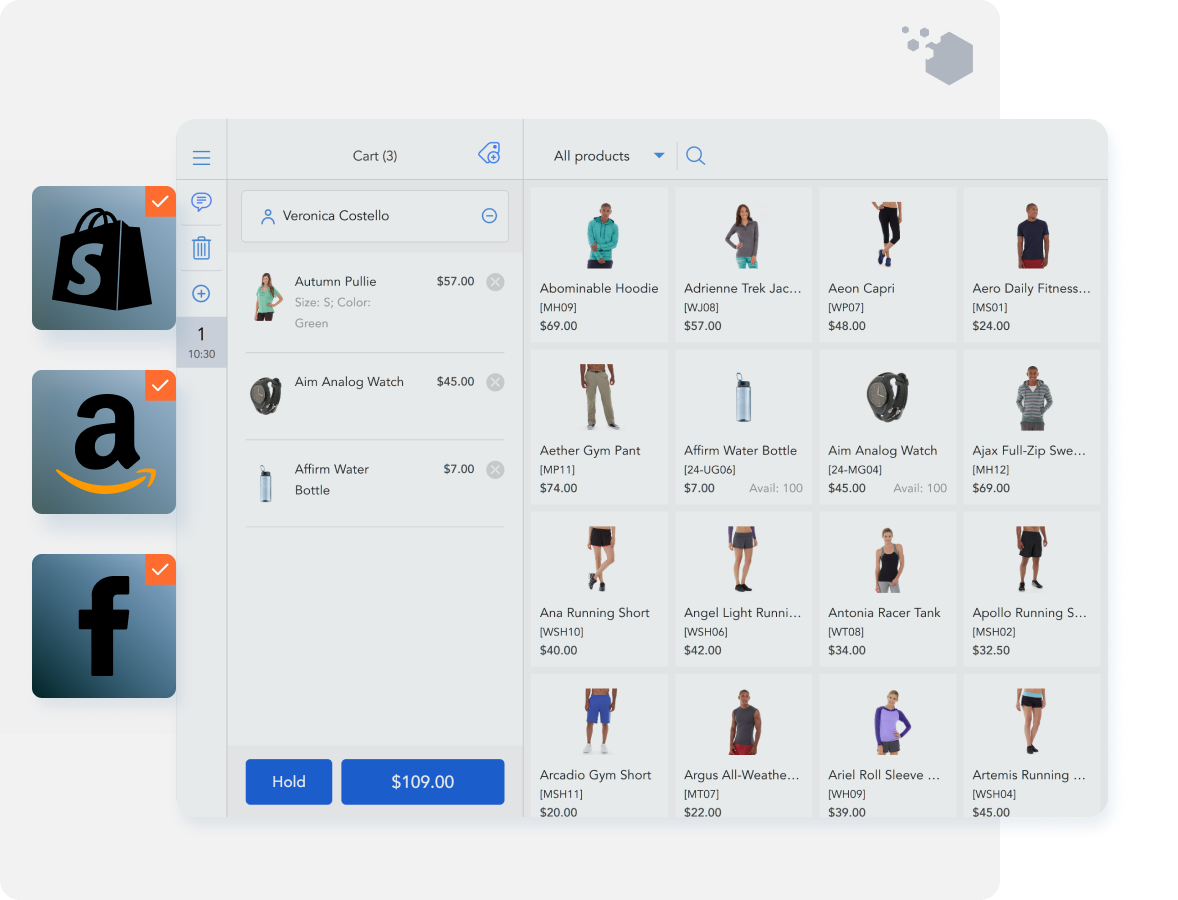Clear the cart using the trash icon
The height and width of the screenshot is (900, 1178).
201,247
